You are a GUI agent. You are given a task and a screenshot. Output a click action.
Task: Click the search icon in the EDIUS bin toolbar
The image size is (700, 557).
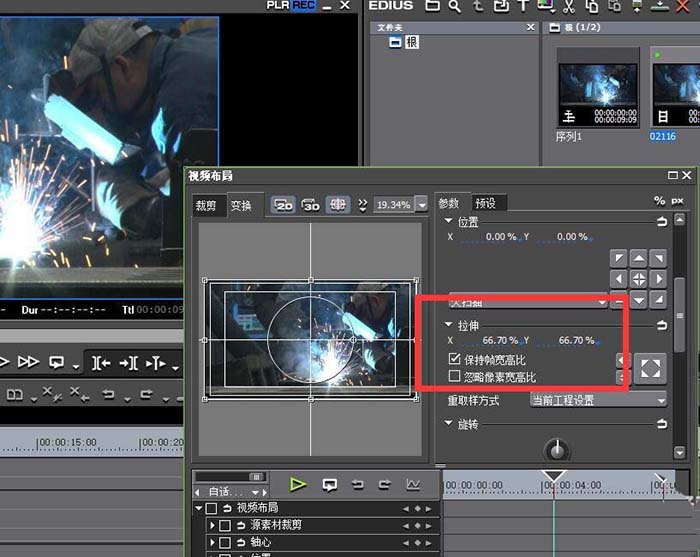point(454,7)
